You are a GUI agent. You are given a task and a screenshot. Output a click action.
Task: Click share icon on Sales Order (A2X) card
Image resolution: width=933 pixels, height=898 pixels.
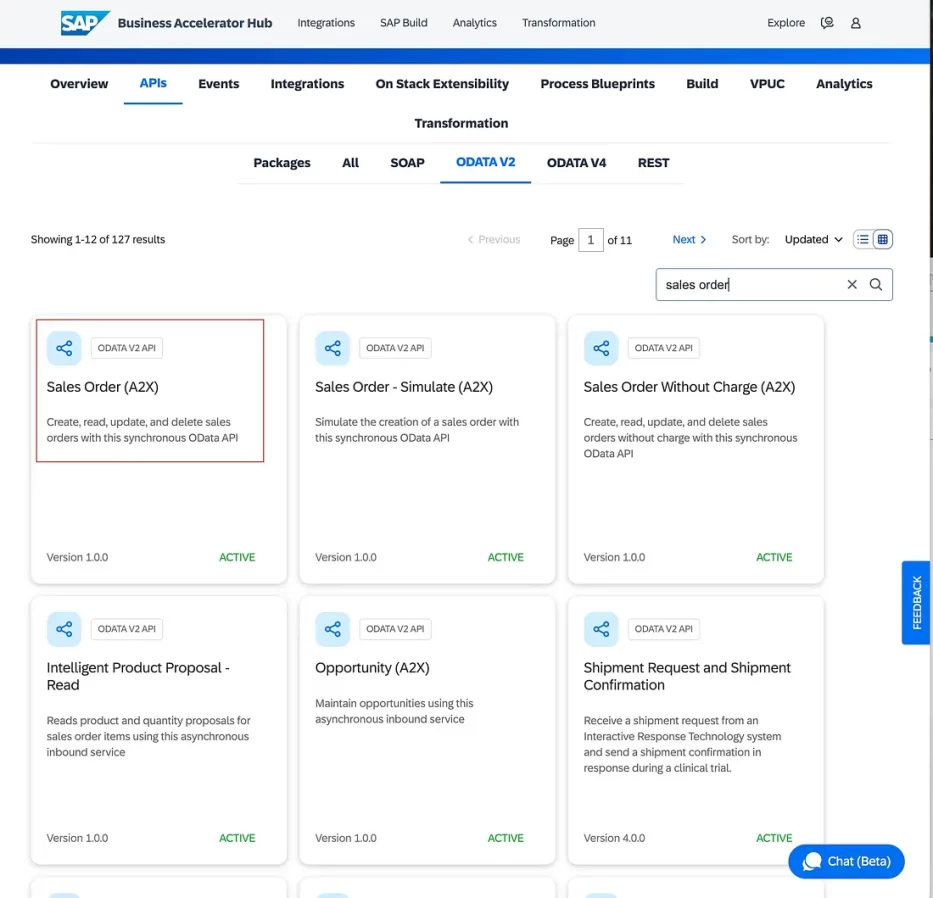pyautogui.click(x=64, y=348)
